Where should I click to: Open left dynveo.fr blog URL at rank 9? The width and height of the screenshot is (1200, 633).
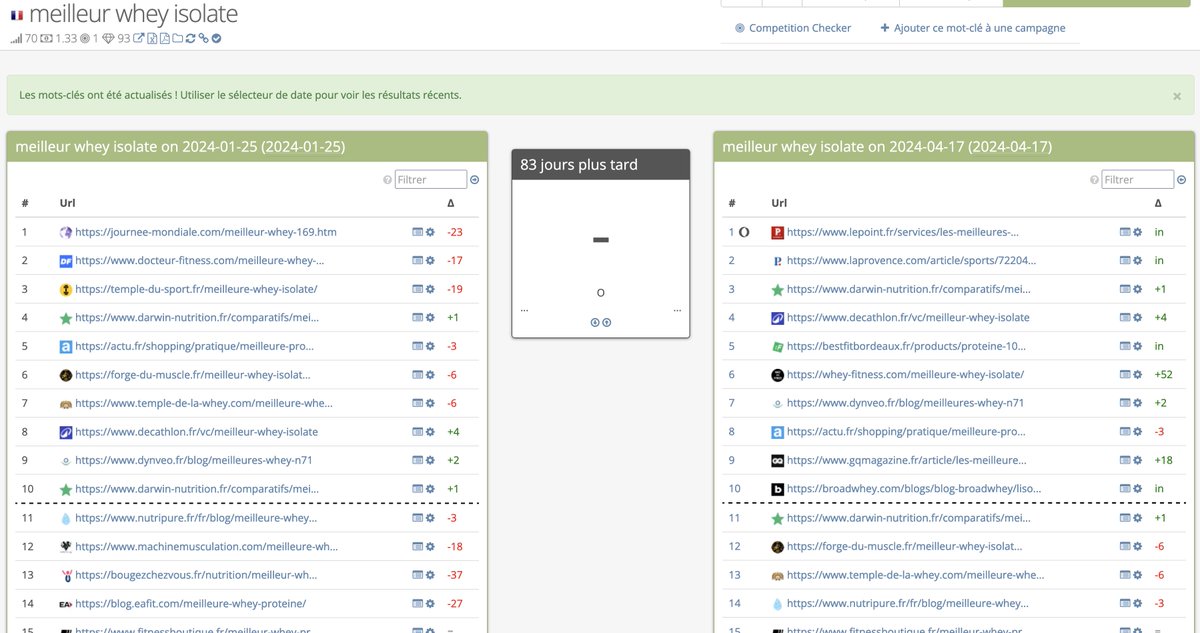[194, 460]
